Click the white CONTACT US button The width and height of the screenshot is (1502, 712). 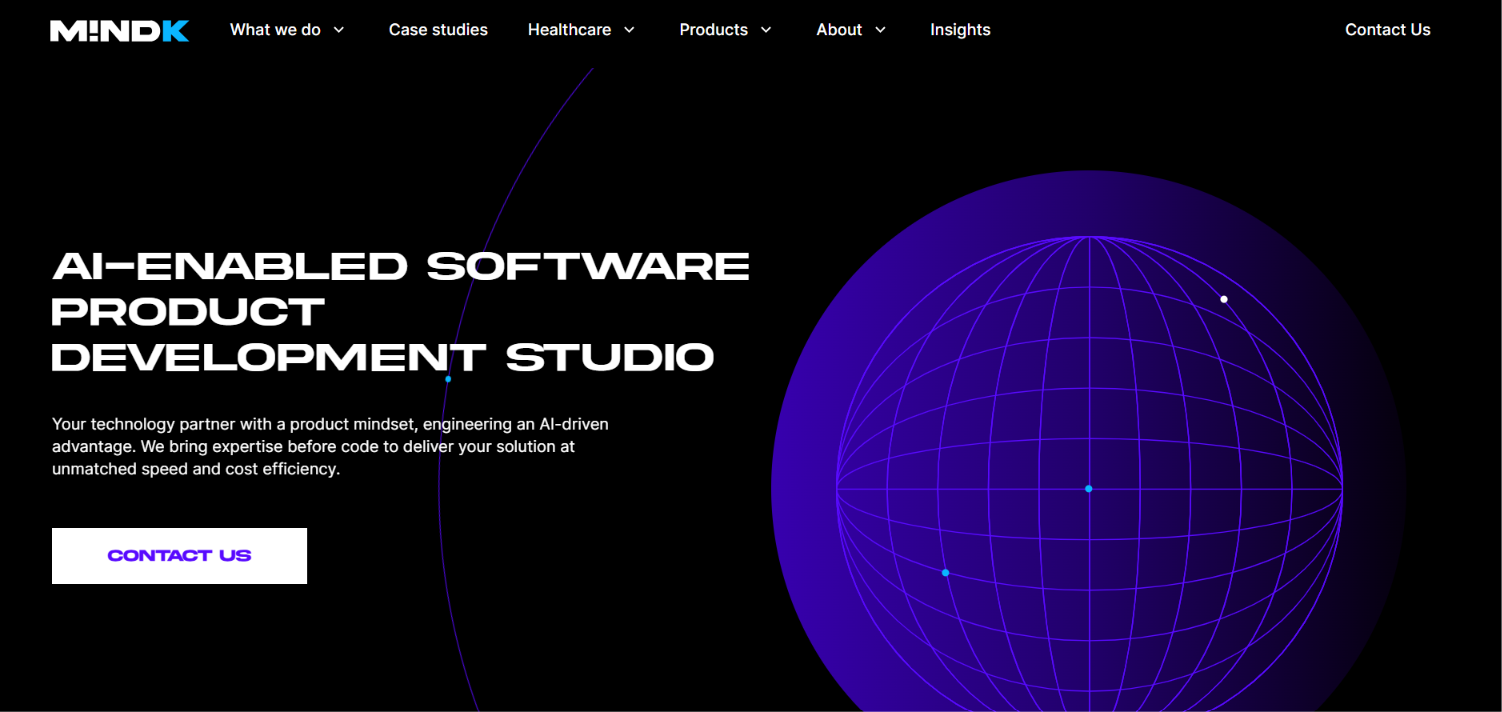pyautogui.click(x=179, y=556)
